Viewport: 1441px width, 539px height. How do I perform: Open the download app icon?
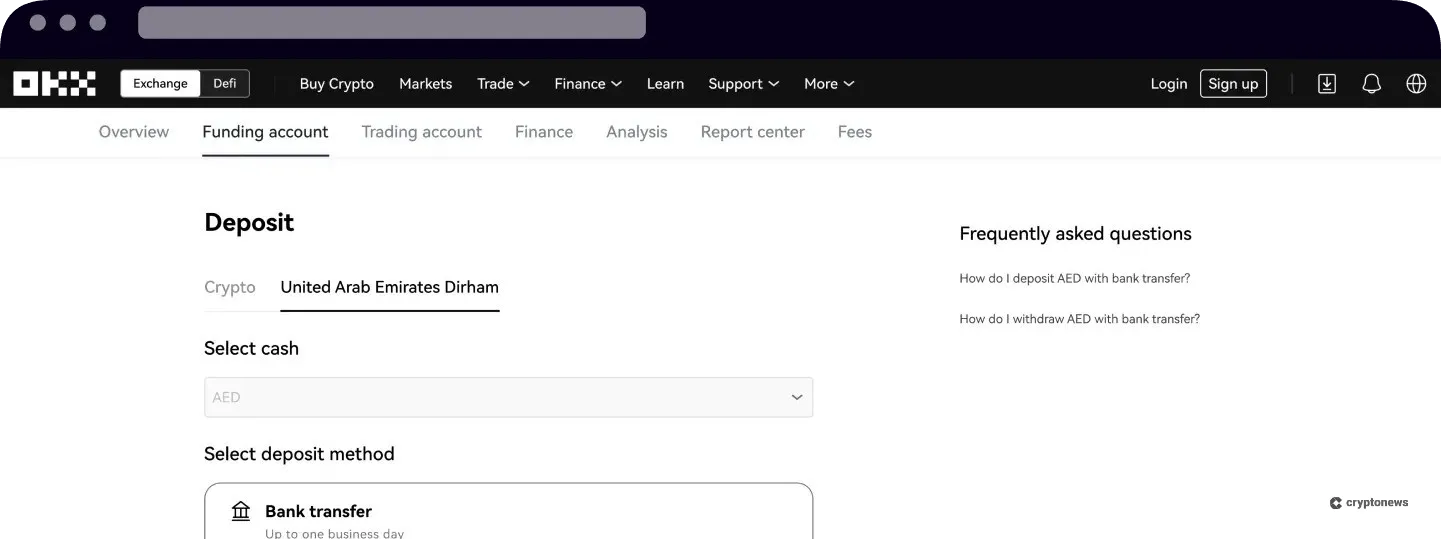pyautogui.click(x=1327, y=84)
